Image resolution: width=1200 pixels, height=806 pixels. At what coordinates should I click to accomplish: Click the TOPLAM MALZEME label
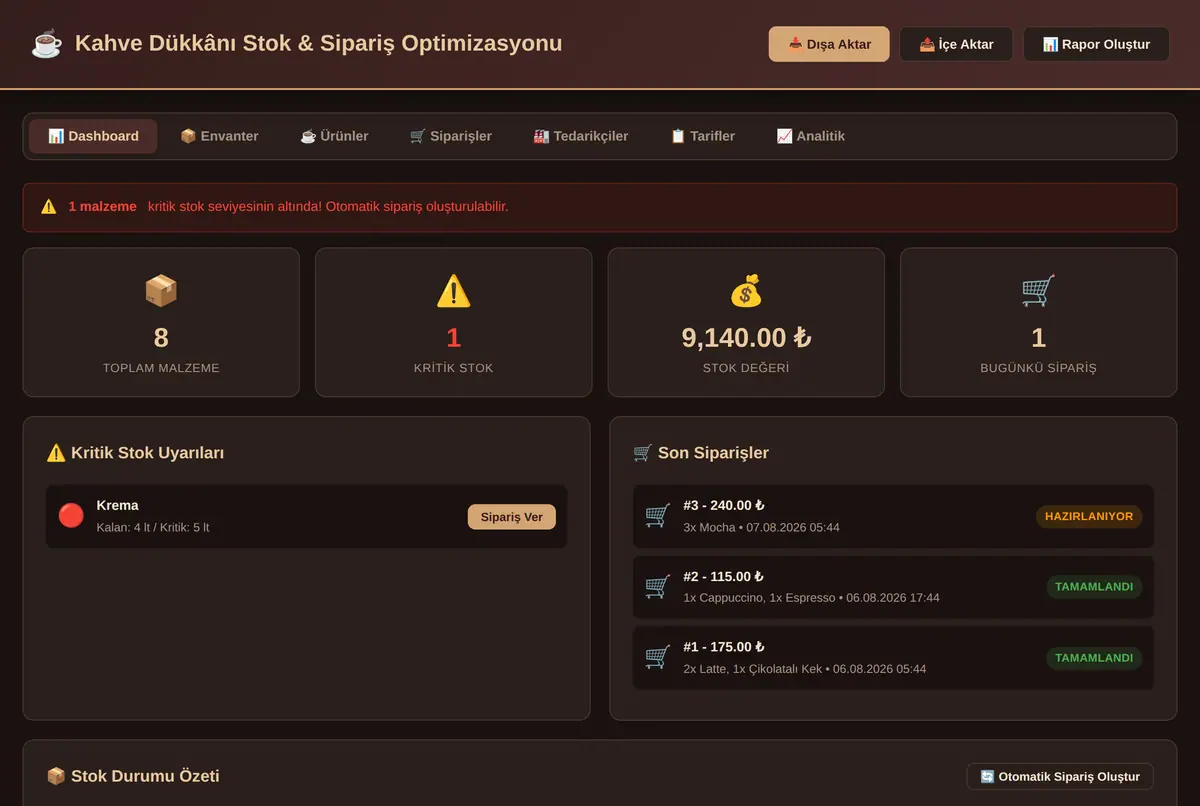[x=161, y=368]
